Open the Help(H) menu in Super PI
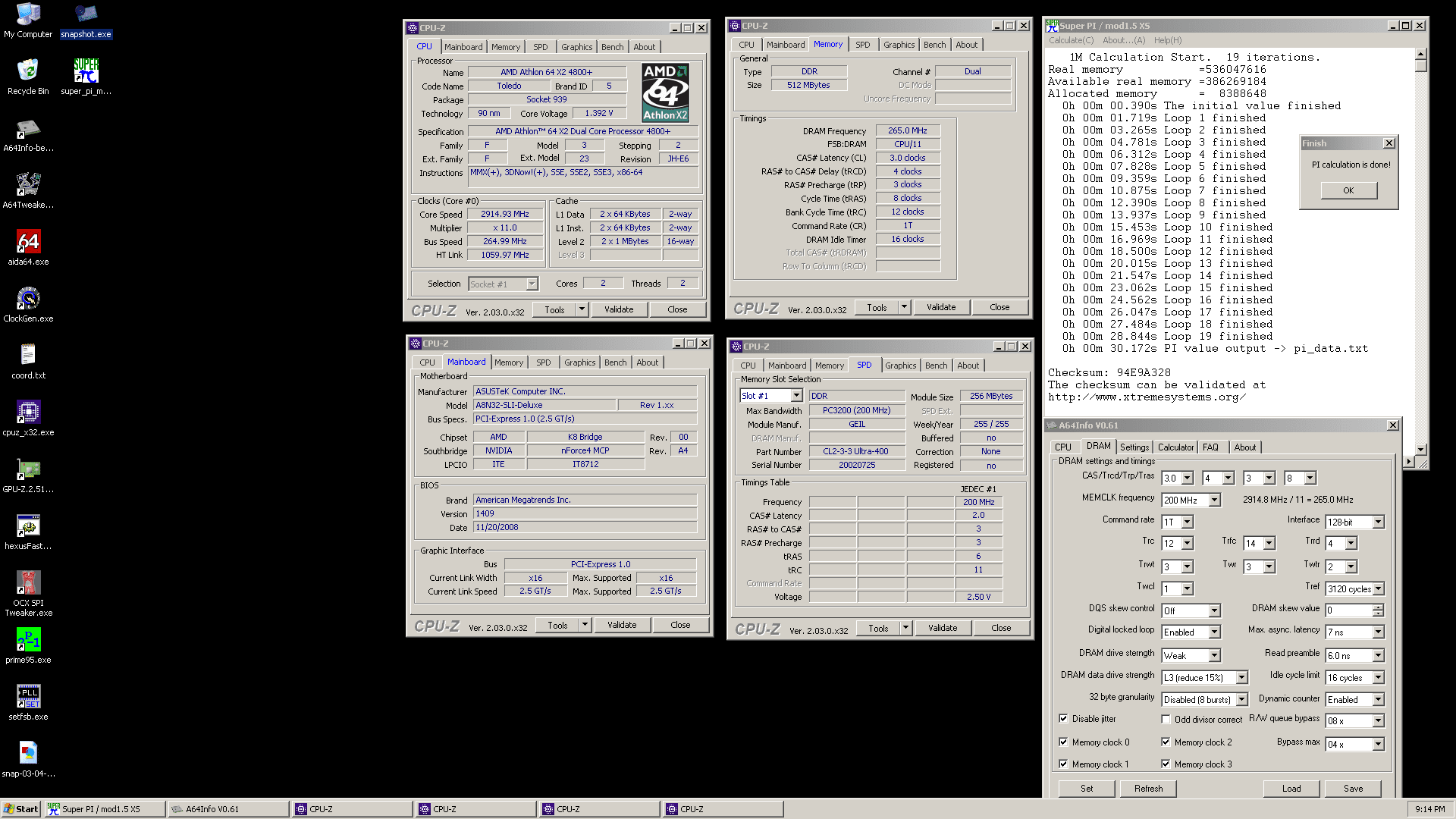Image resolution: width=1456 pixels, height=819 pixels. (1167, 41)
